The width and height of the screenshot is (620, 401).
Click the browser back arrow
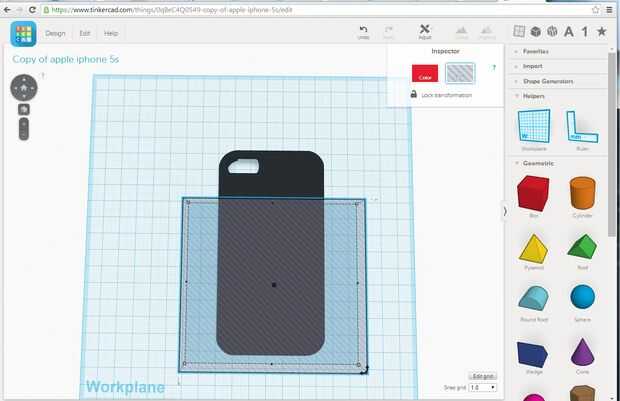[8, 10]
